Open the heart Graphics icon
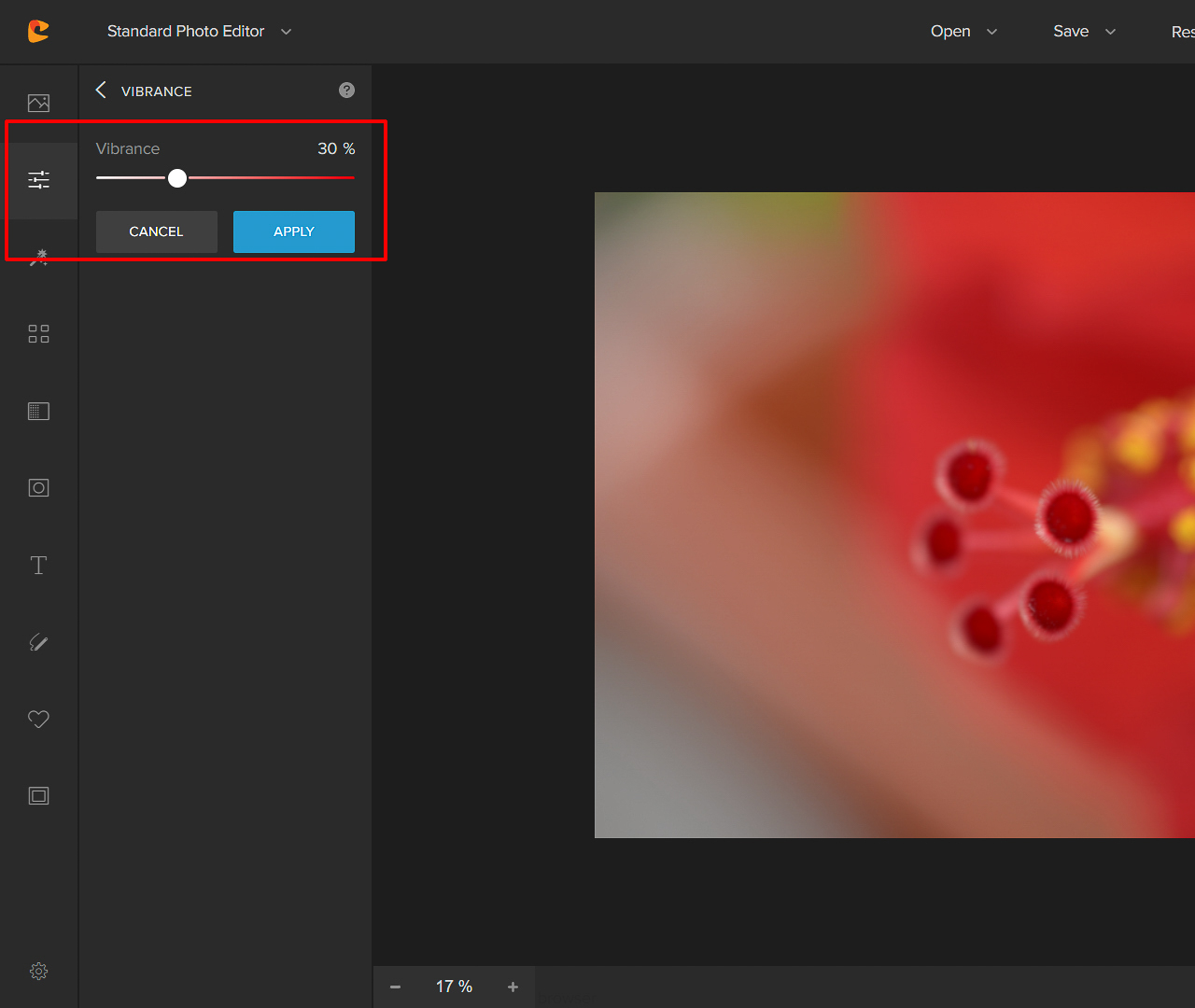 38,719
